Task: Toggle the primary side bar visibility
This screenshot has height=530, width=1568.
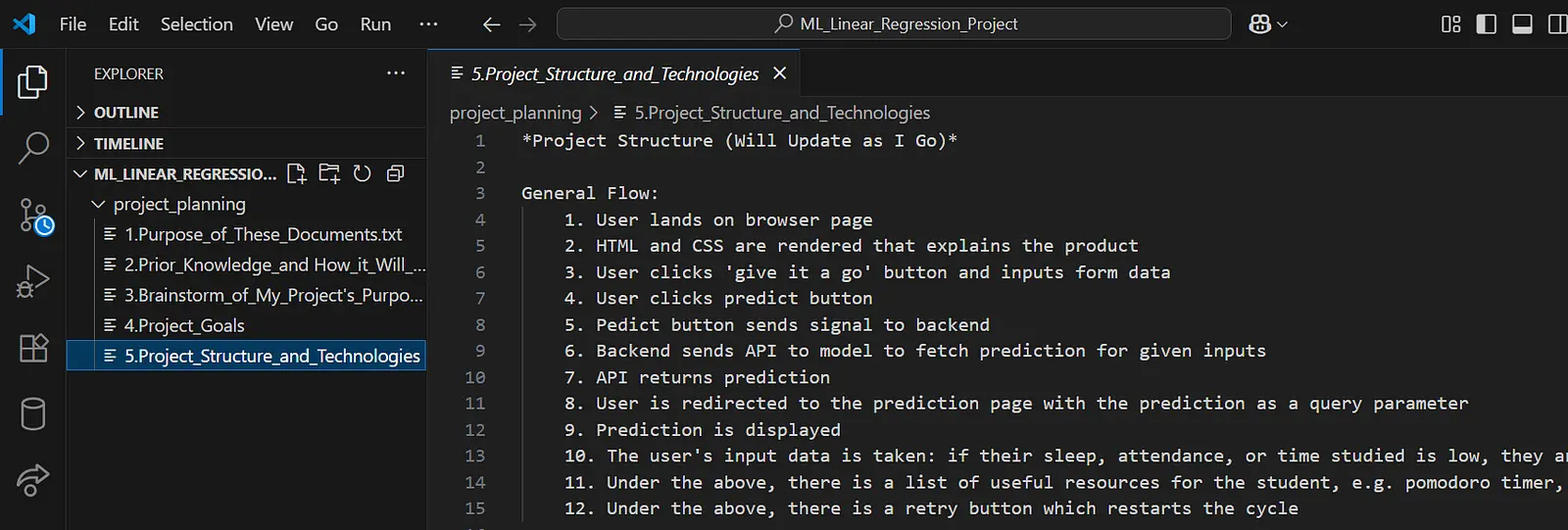Action: point(1486,24)
